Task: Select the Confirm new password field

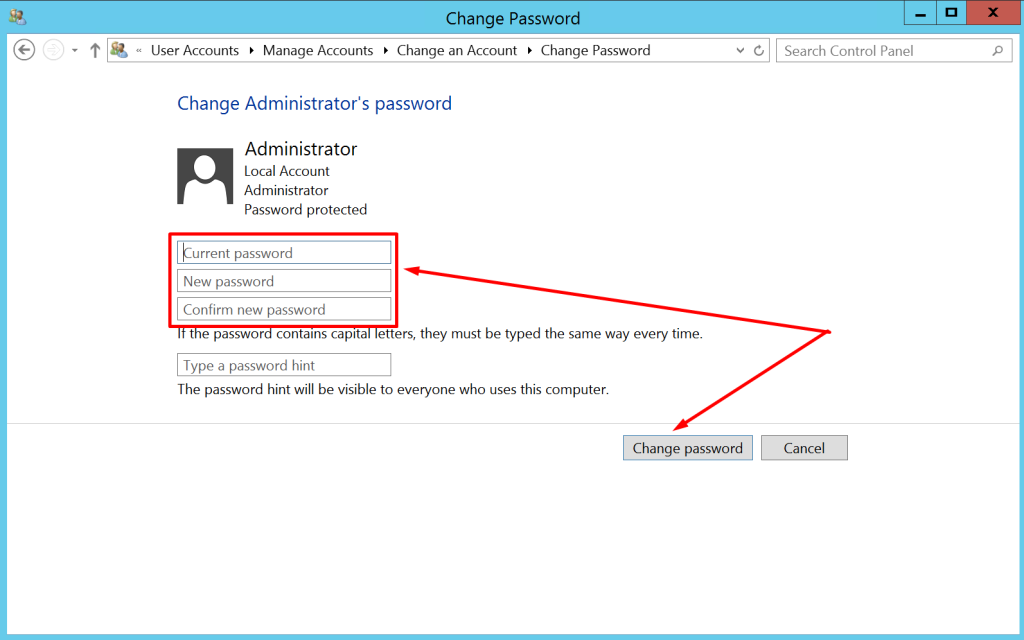Action: point(284,309)
